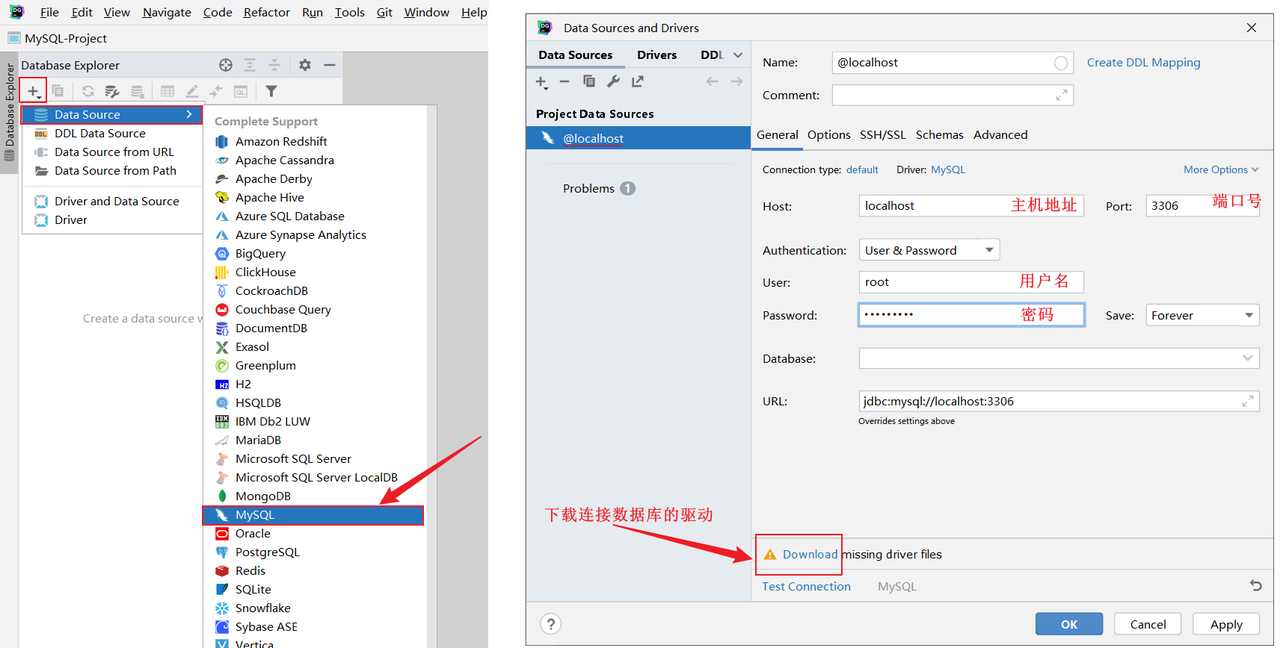Open the Git menu
The height and width of the screenshot is (648, 1280).
385,12
